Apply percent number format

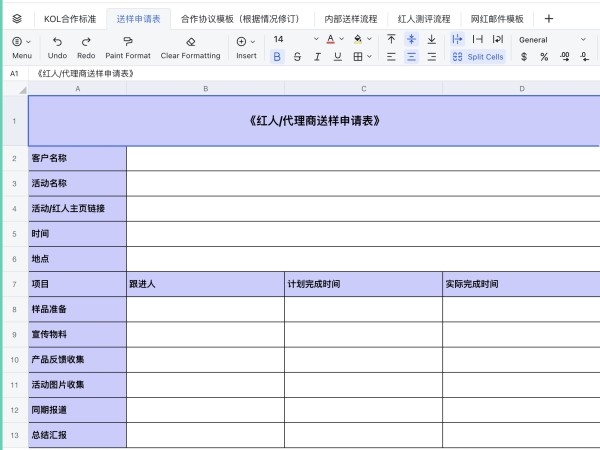click(544, 57)
